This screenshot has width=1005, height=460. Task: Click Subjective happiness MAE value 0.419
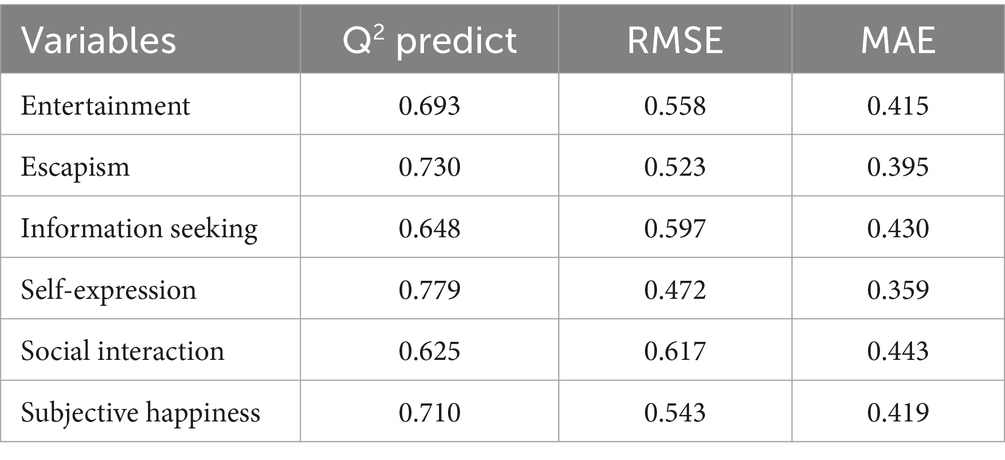898,414
